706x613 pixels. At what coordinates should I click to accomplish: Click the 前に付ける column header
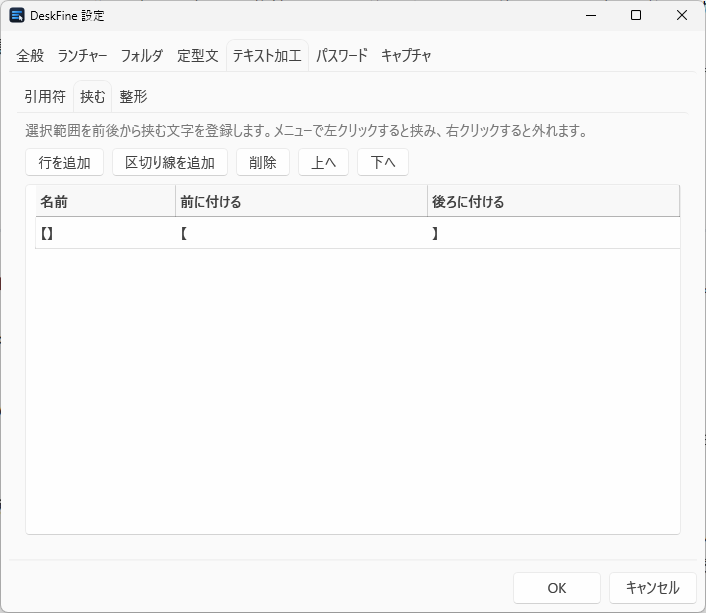(301, 201)
